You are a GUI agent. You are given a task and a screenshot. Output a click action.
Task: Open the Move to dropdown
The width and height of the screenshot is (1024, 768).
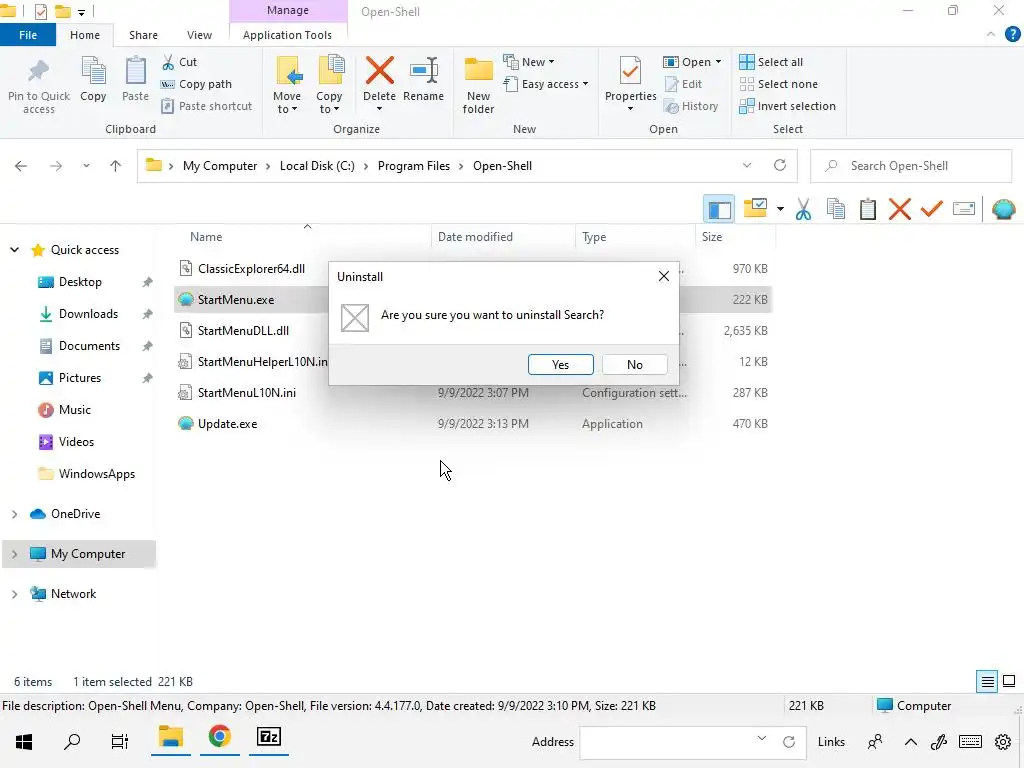click(287, 103)
